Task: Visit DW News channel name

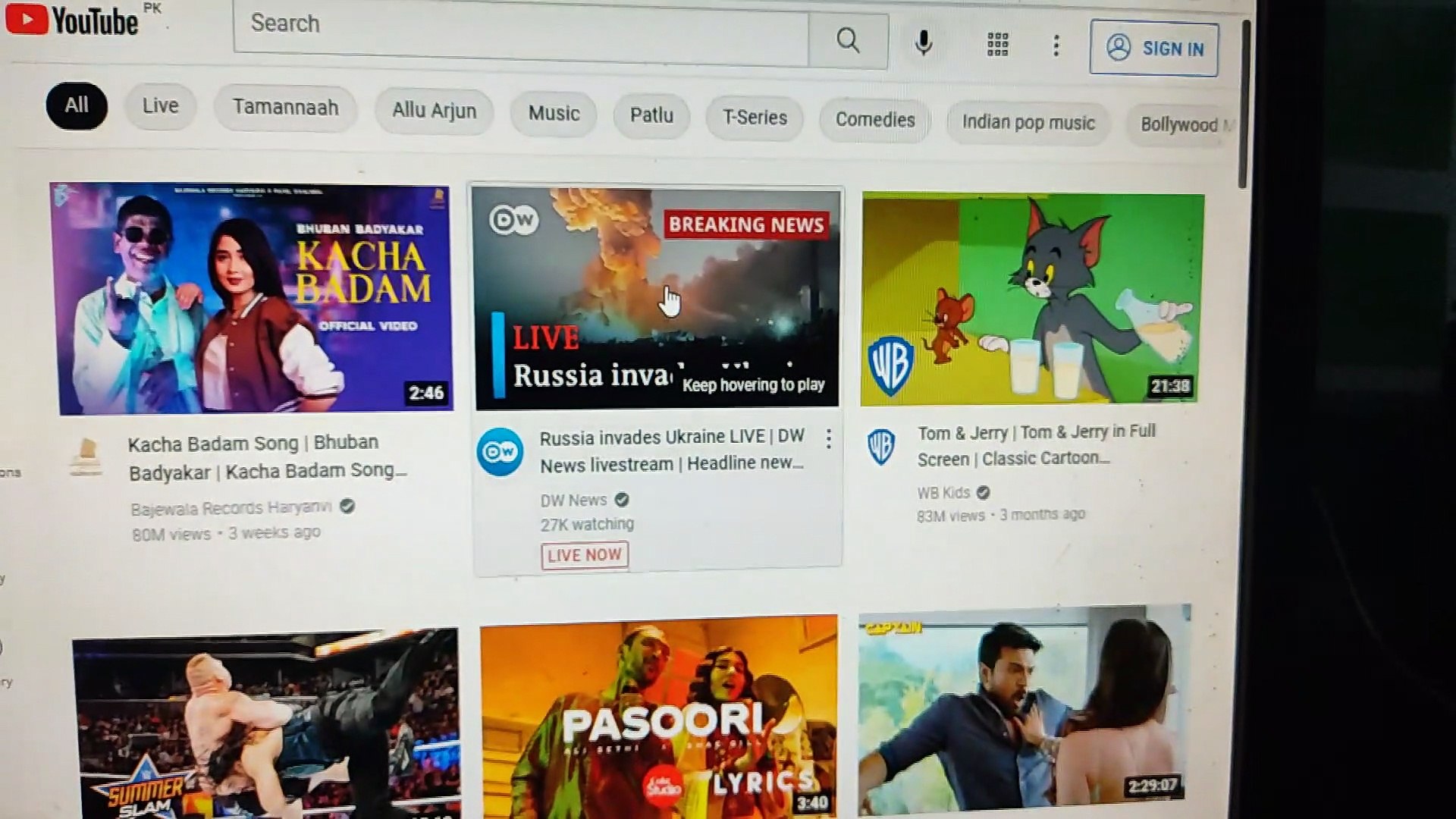Action: click(573, 500)
